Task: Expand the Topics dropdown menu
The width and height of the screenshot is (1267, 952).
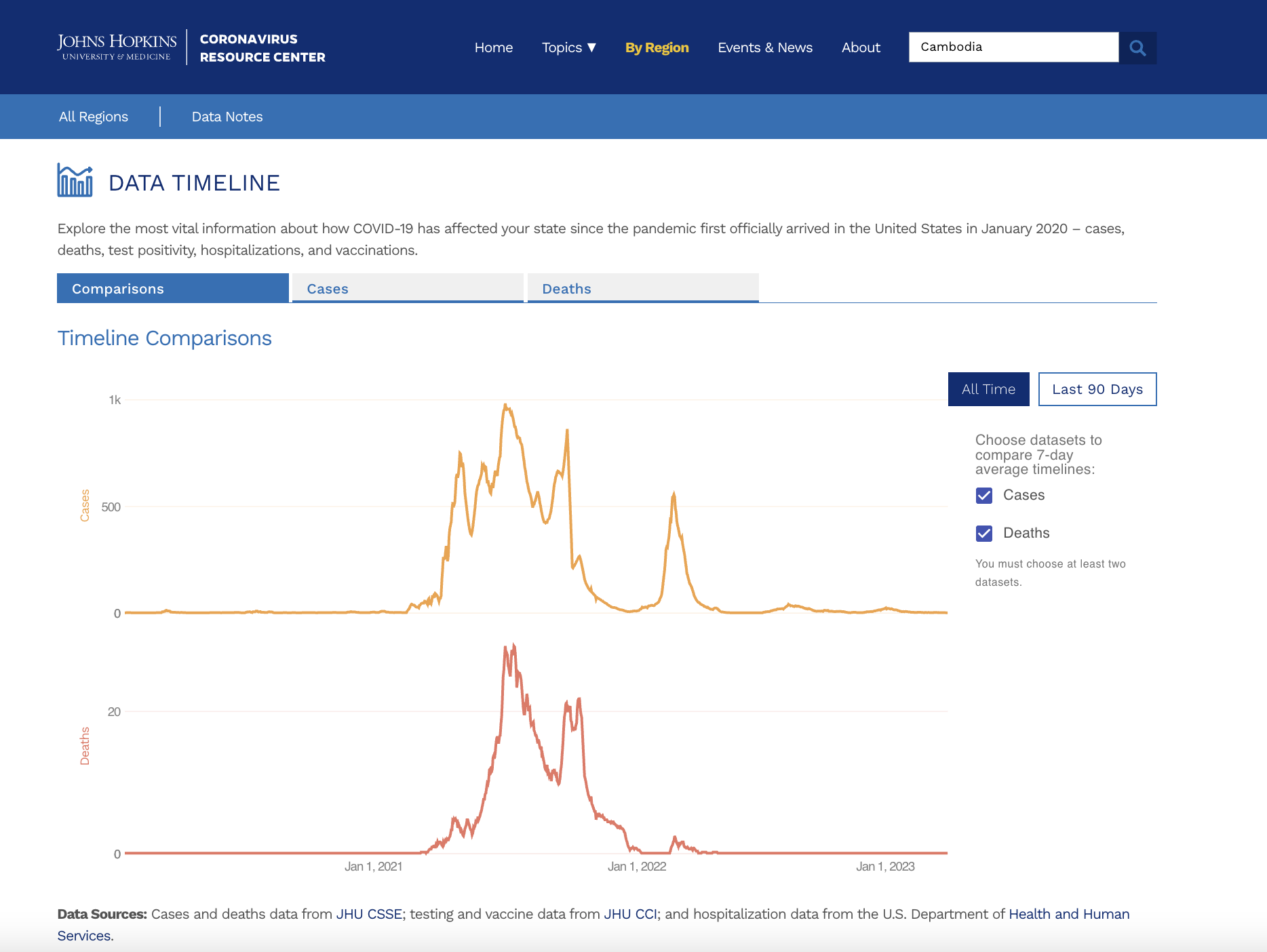Action: coord(568,47)
